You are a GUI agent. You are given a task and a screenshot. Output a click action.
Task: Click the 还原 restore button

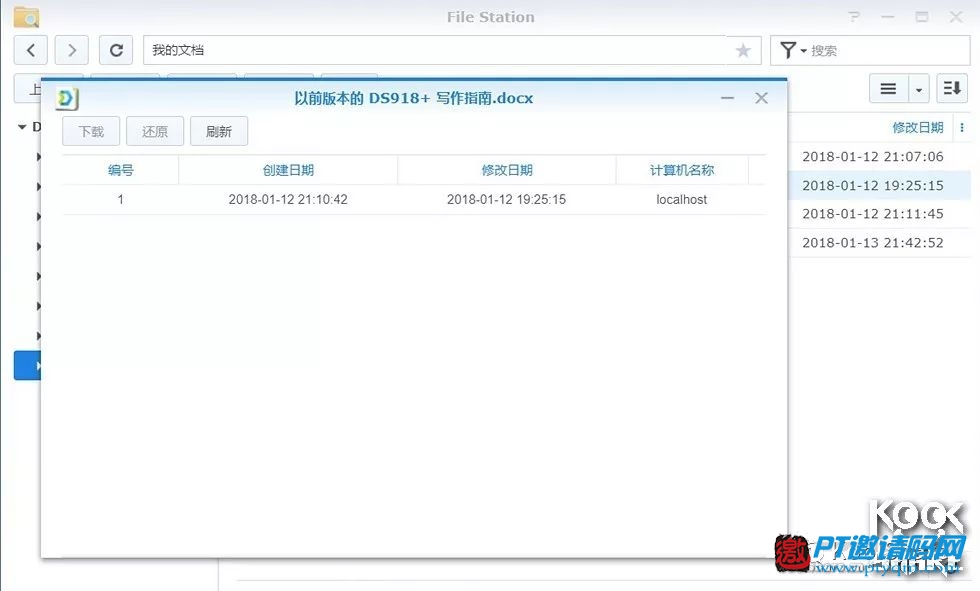(155, 131)
